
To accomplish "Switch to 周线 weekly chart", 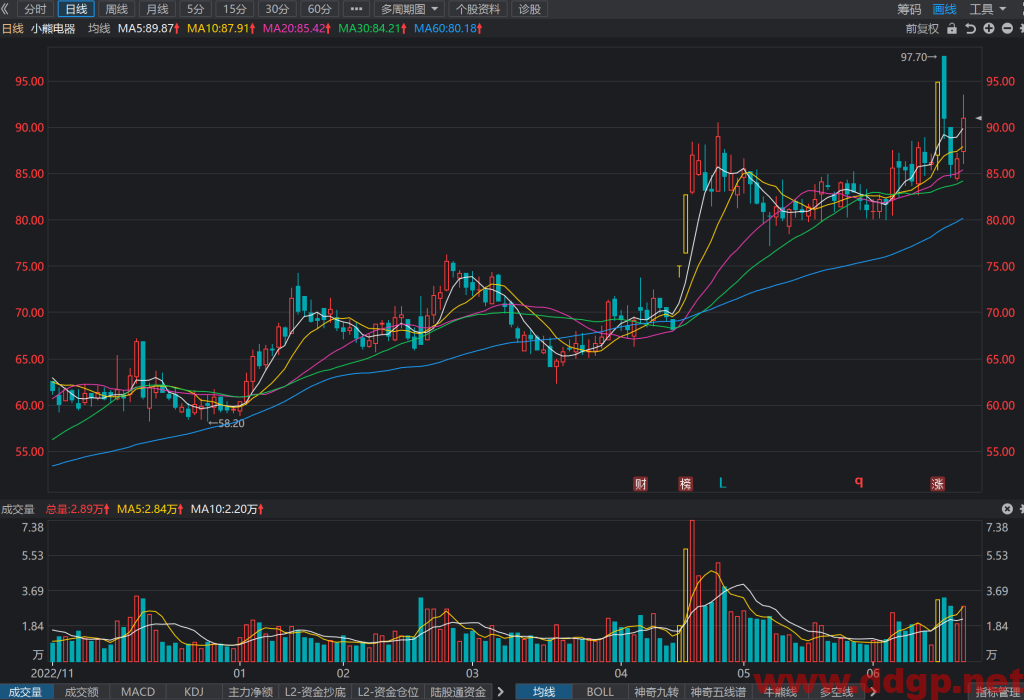I will pyautogui.click(x=117, y=9).
